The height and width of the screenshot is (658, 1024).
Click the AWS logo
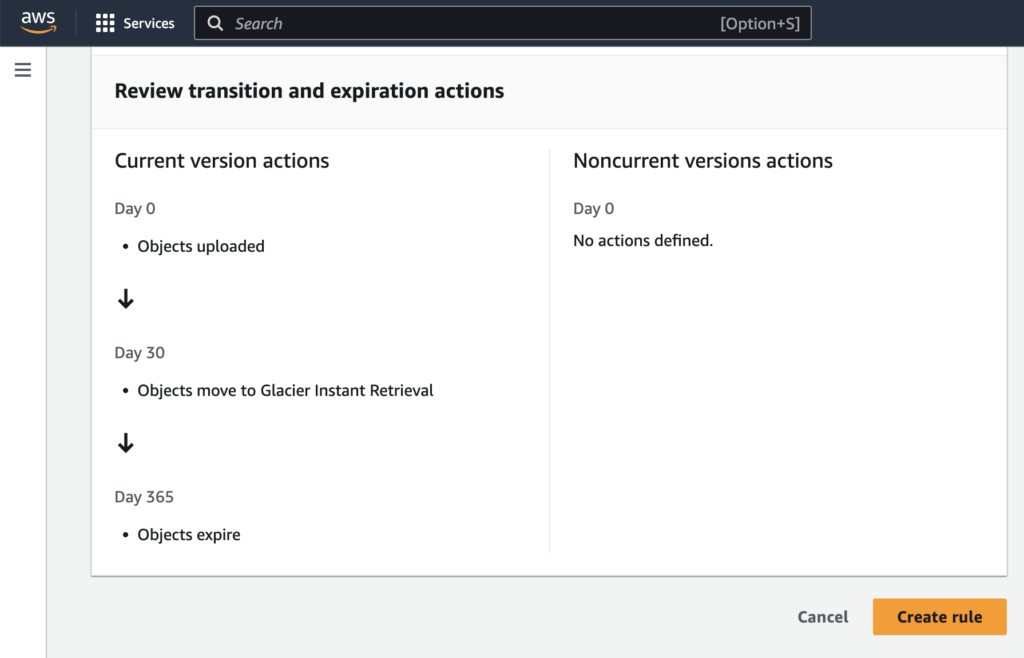tap(38, 20)
